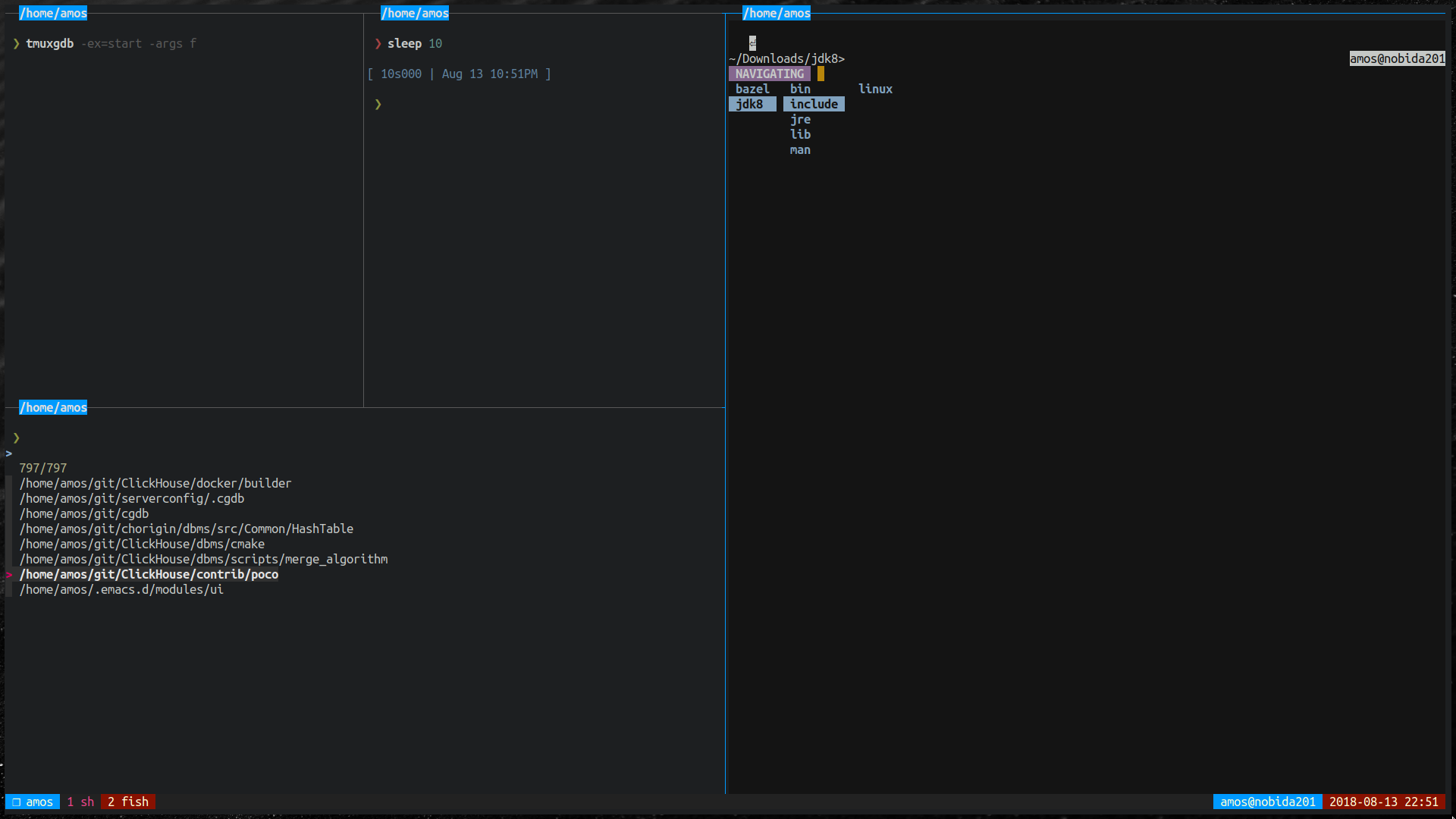Image resolution: width=1456 pixels, height=819 pixels.
Task: Pick the /home/amos/git/cgdb path entry
Action: pos(84,513)
